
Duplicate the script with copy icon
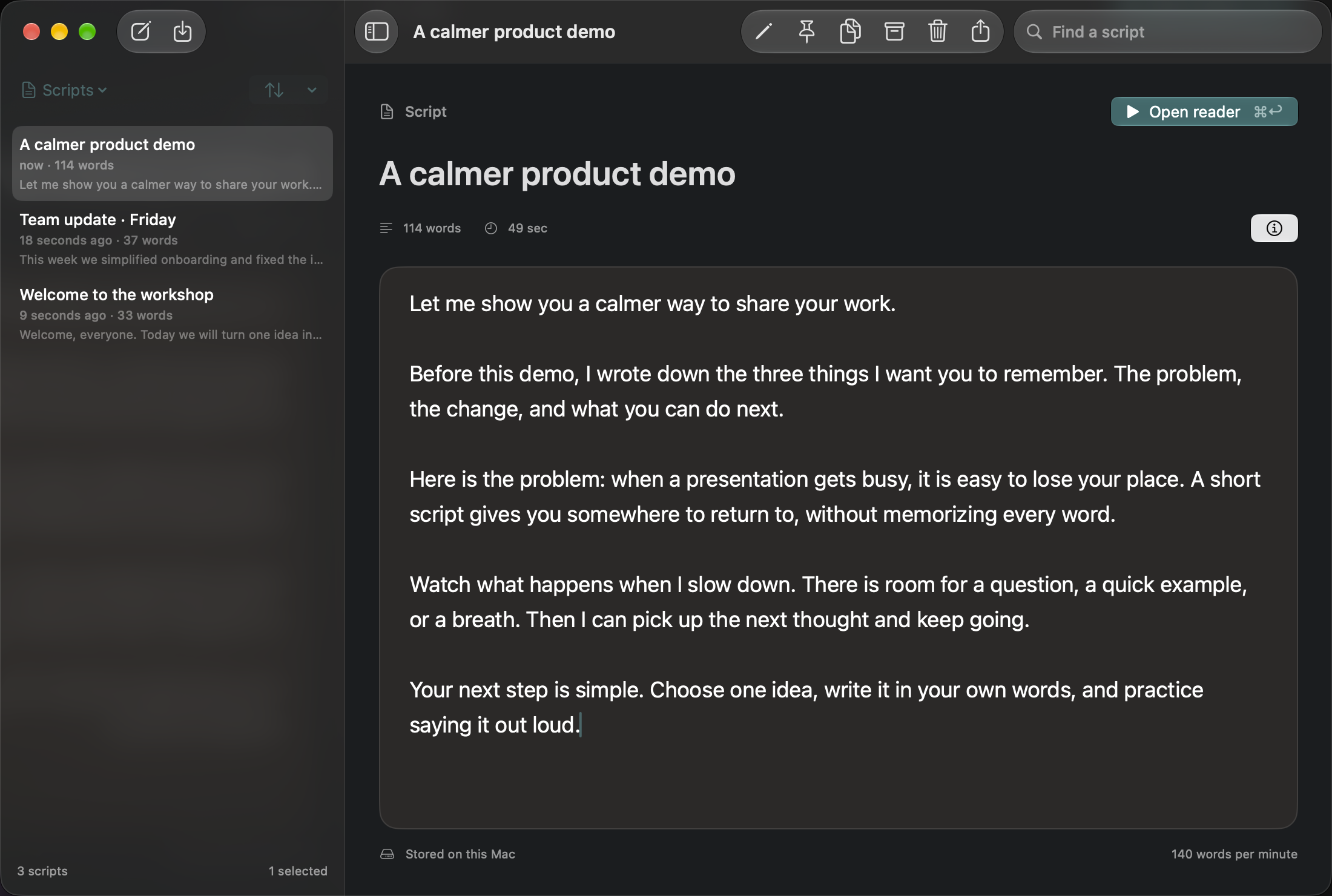pos(850,31)
